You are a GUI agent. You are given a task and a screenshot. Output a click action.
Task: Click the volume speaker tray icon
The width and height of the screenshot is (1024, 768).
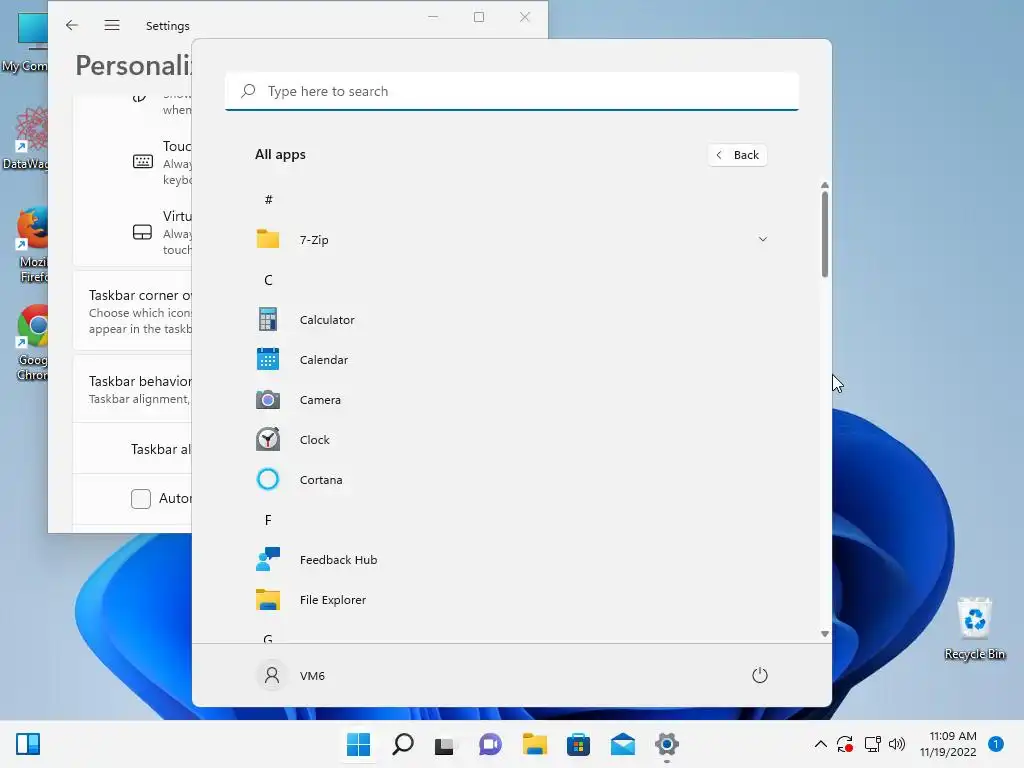pos(897,744)
